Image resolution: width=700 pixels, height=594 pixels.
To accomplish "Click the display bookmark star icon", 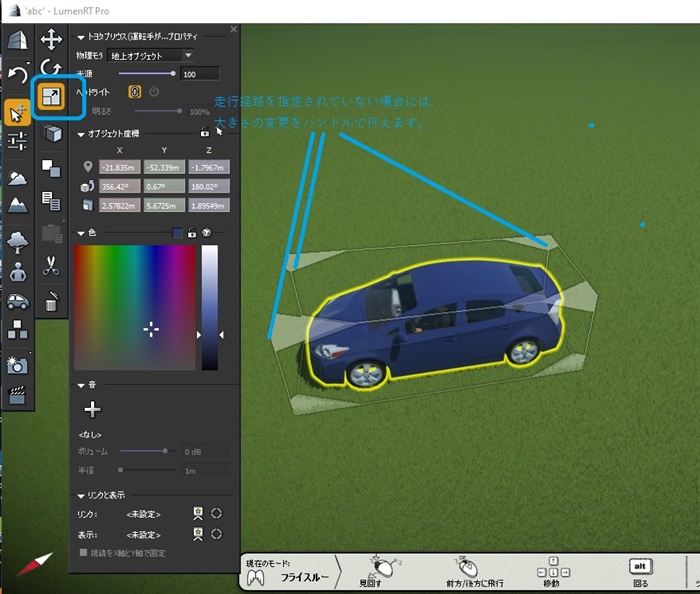I will (x=198, y=534).
